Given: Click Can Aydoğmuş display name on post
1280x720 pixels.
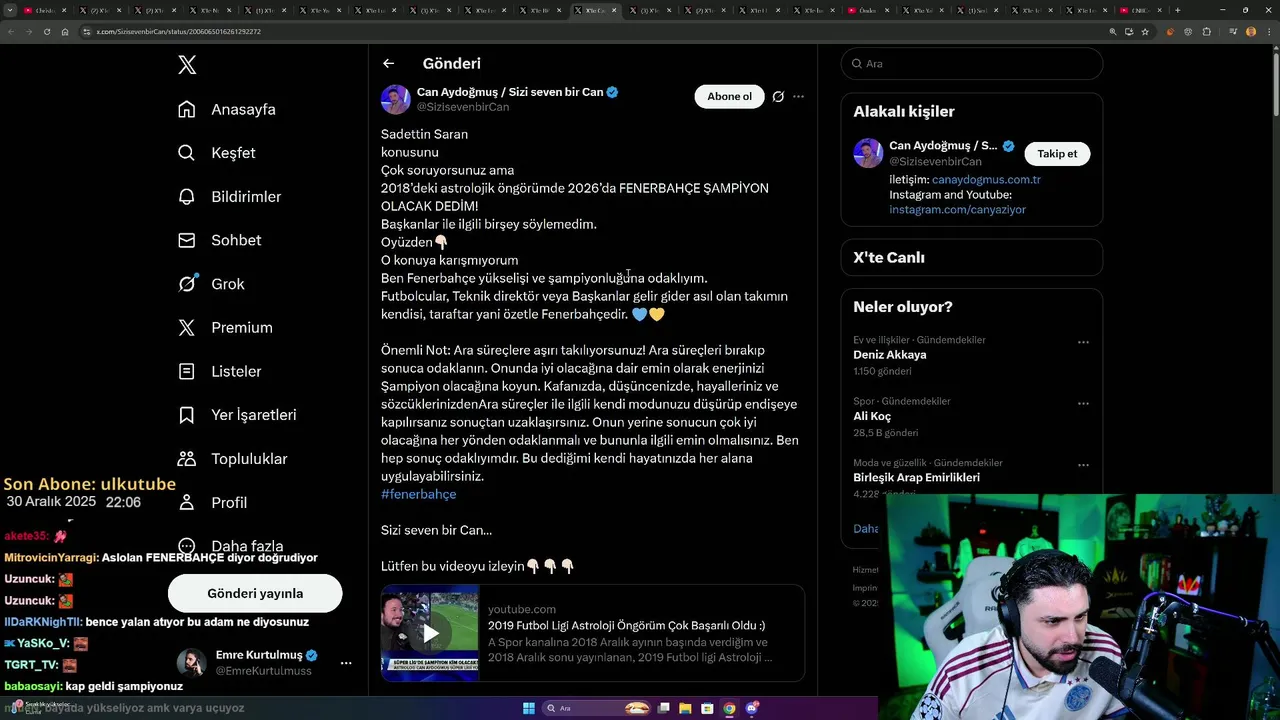Looking at the screenshot, I should 510,92.
